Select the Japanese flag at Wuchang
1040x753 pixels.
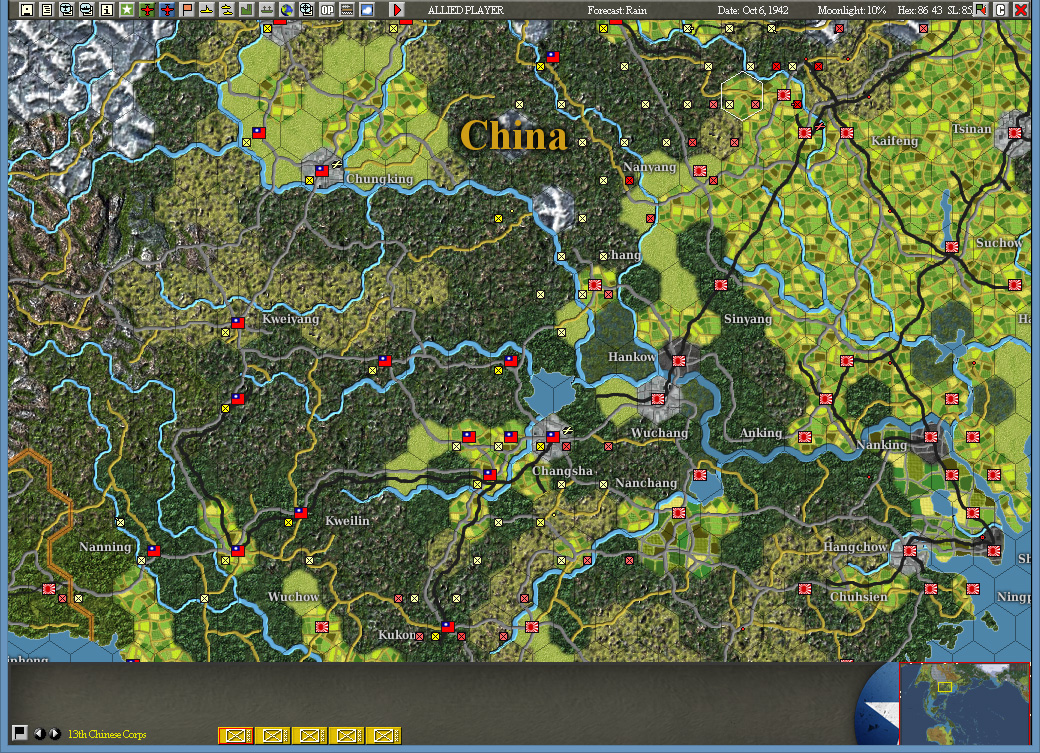tap(657, 399)
